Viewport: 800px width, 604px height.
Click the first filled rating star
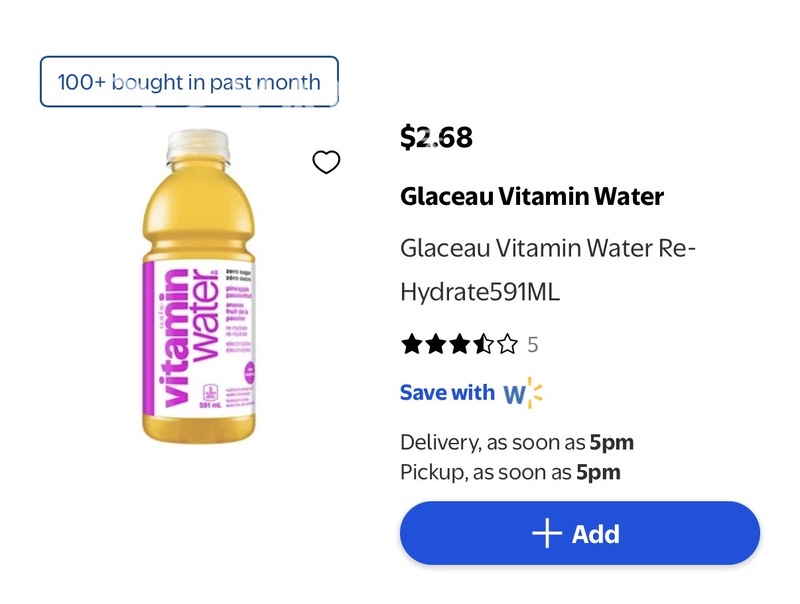point(411,345)
